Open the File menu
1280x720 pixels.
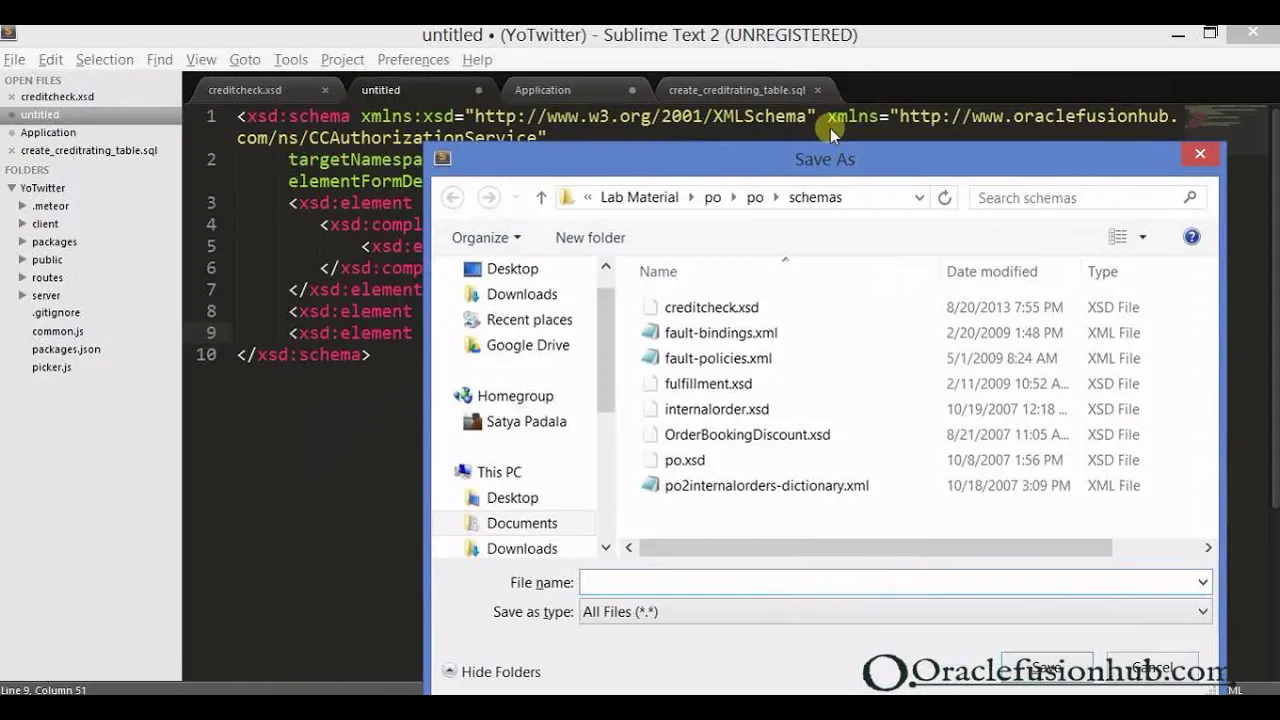[14, 60]
